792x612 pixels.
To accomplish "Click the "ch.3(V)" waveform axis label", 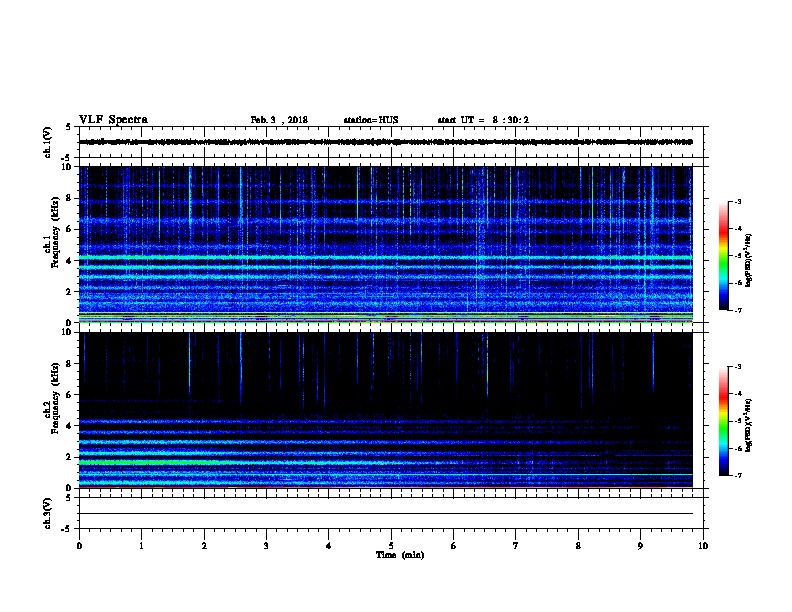I will [47, 513].
